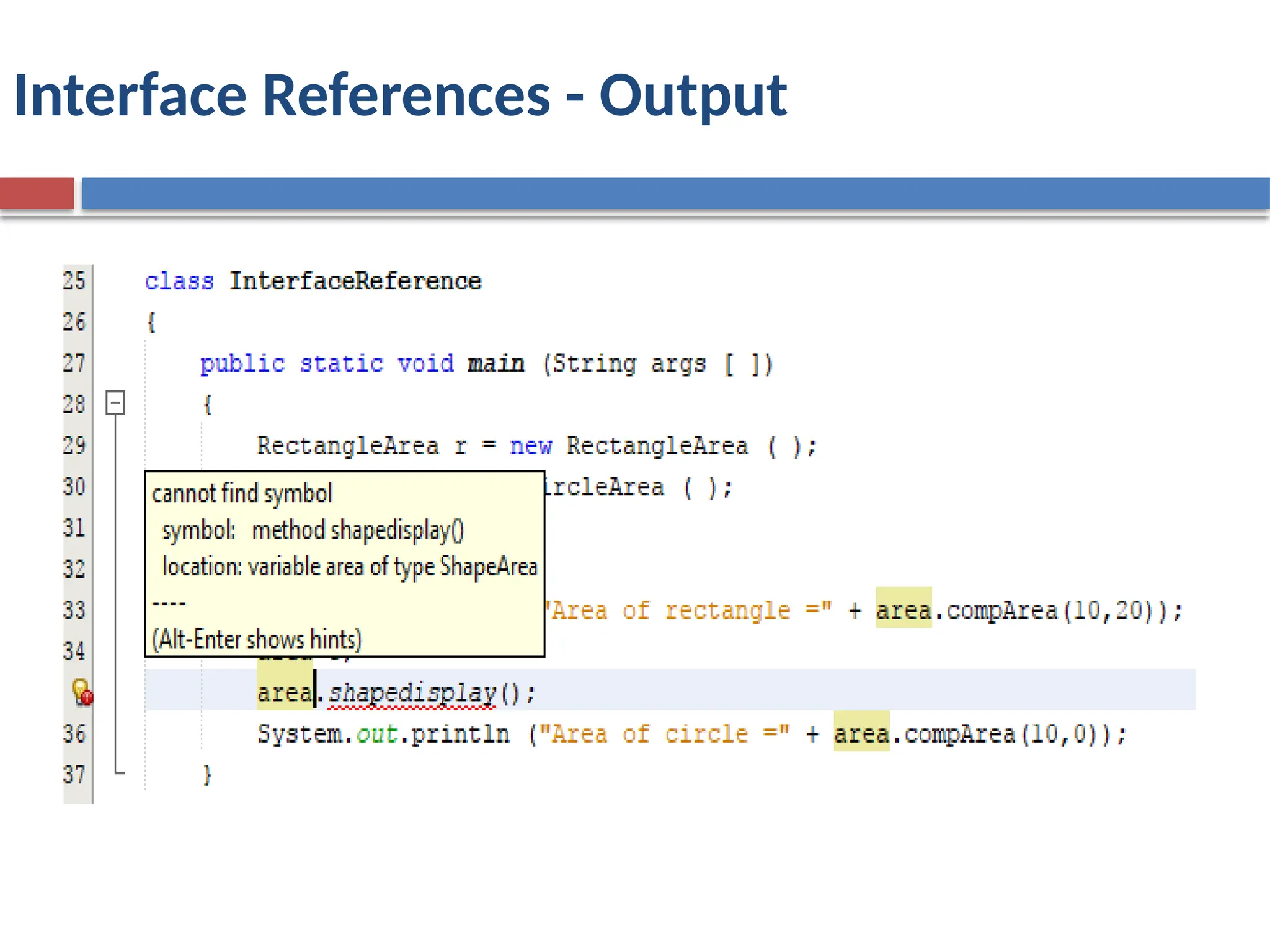
Task: Click the class name InterfaceReference
Action: [355, 281]
